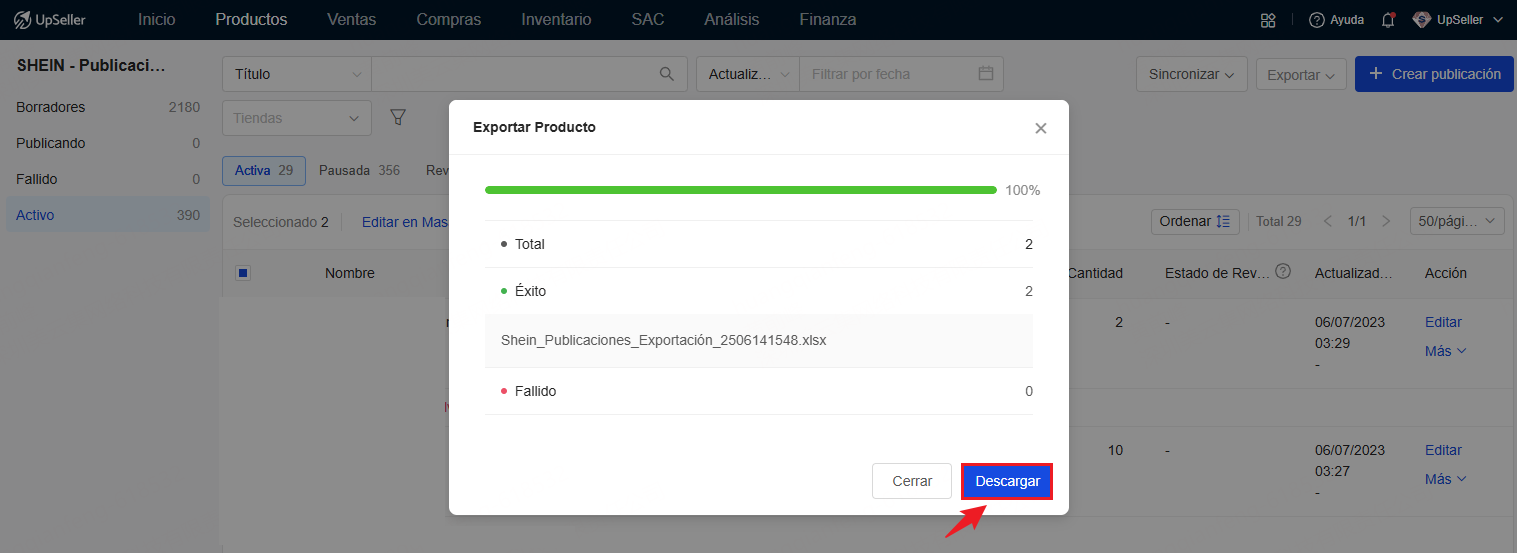Expand the Sincronizar dropdown
This screenshot has width=1517, height=553.
point(1191,74)
